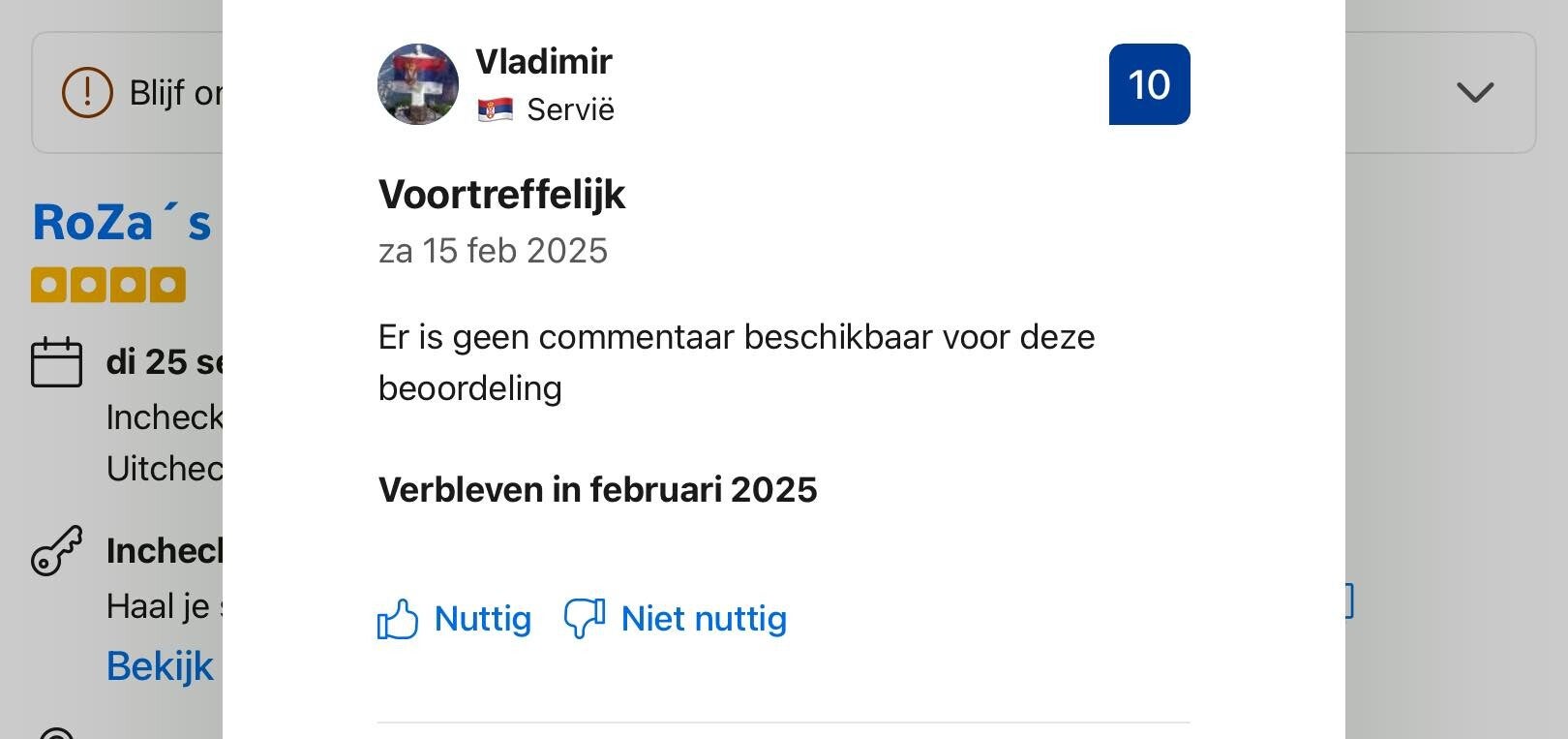This screenshot has width=1568, height=739.
Task: Click the thumbs-up icon
Action: pyautogui.click(x=397, y=620)
